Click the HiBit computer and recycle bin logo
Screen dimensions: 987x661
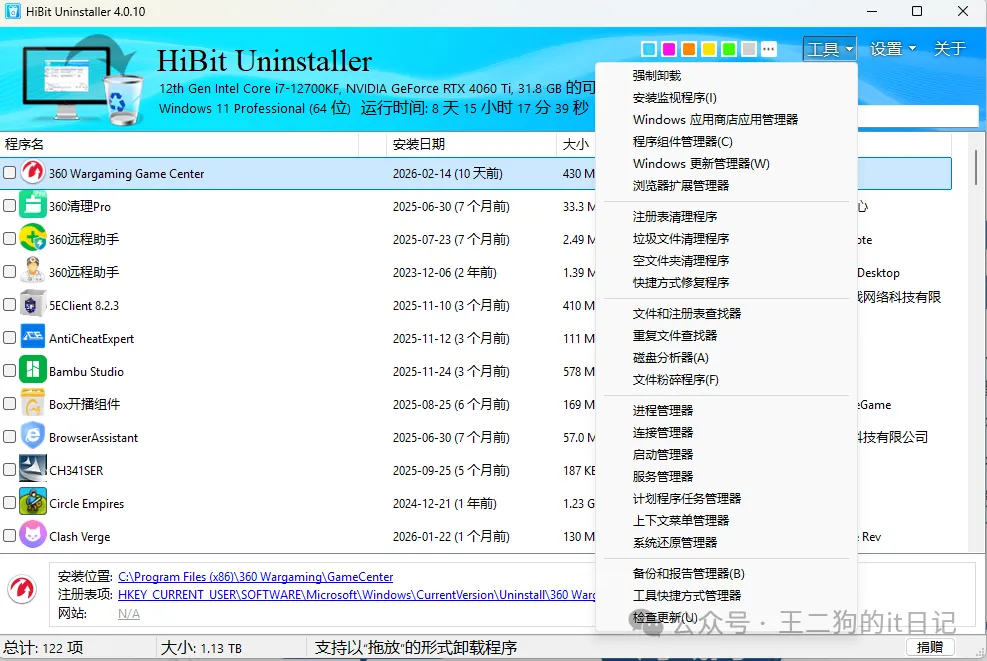[x=82, y=79]
